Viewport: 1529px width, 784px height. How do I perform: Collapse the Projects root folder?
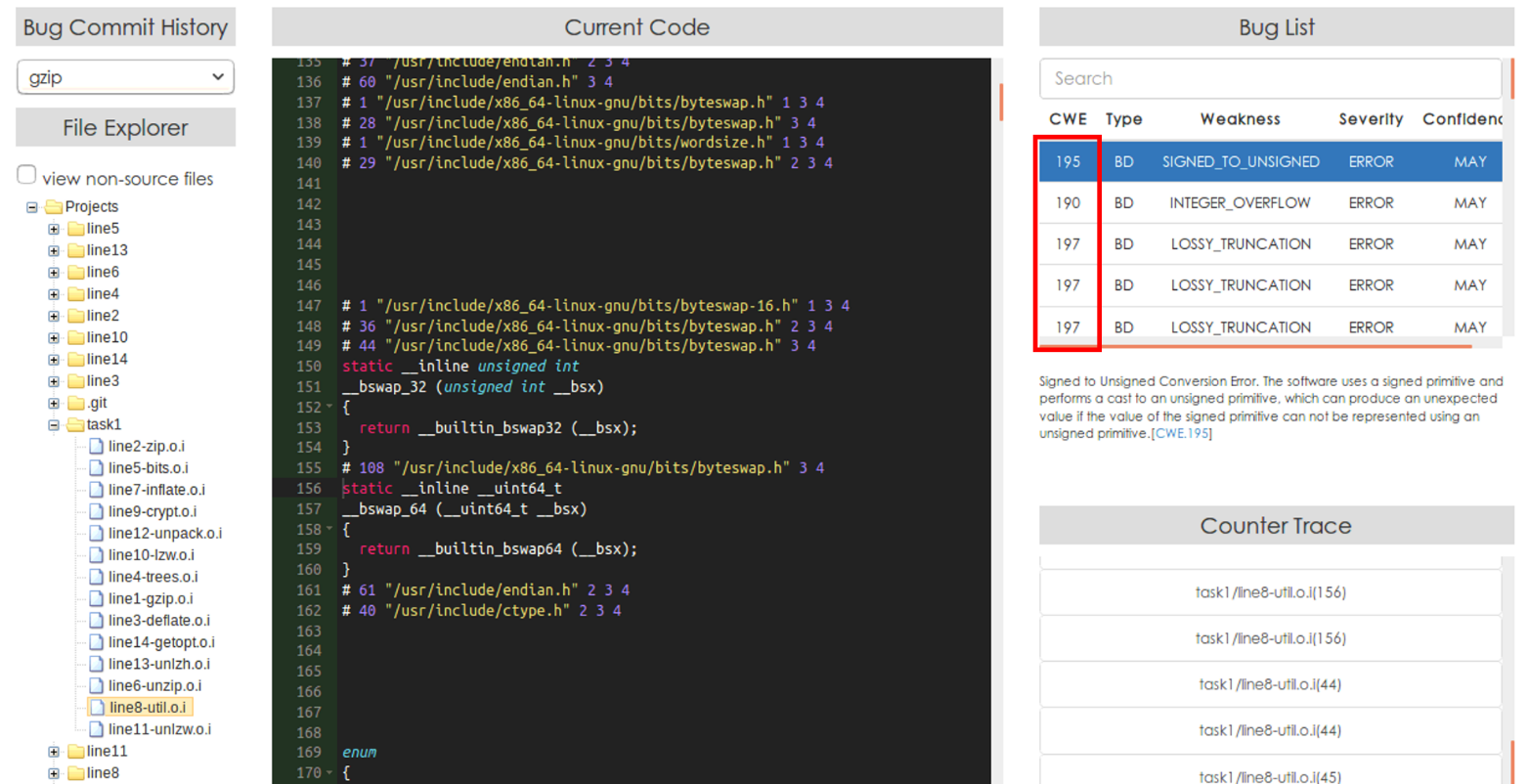click(x=32, y=207)
